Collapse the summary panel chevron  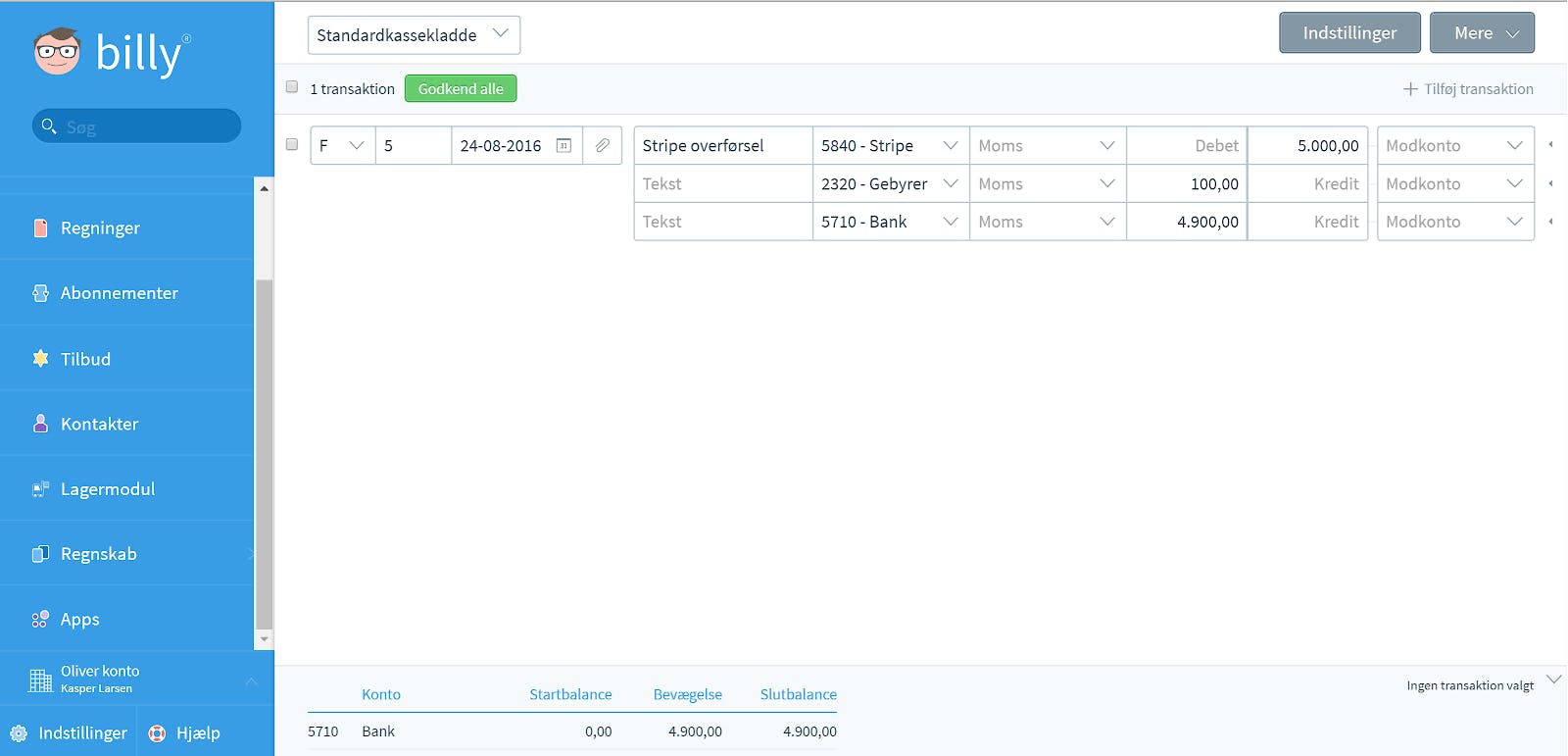click(x=1553, y=680)
